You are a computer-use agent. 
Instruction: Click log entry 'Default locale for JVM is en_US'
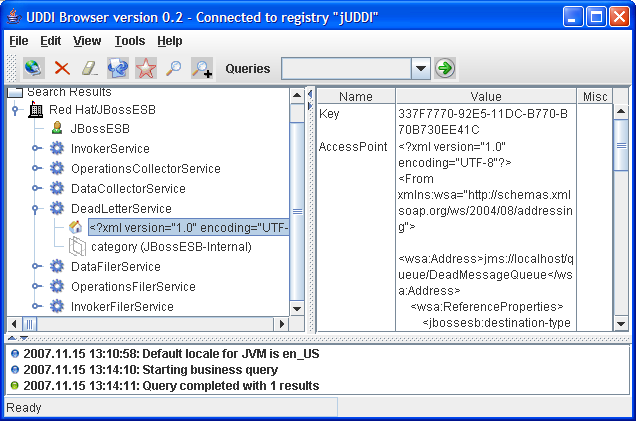tap(230, 354)
